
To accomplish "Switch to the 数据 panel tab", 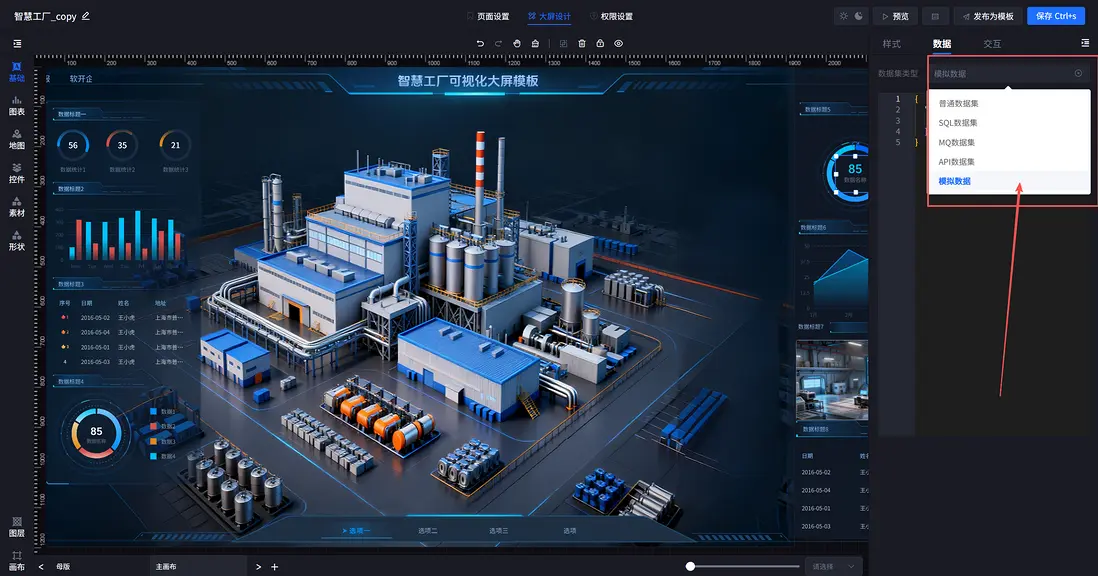I will [942, 43].
